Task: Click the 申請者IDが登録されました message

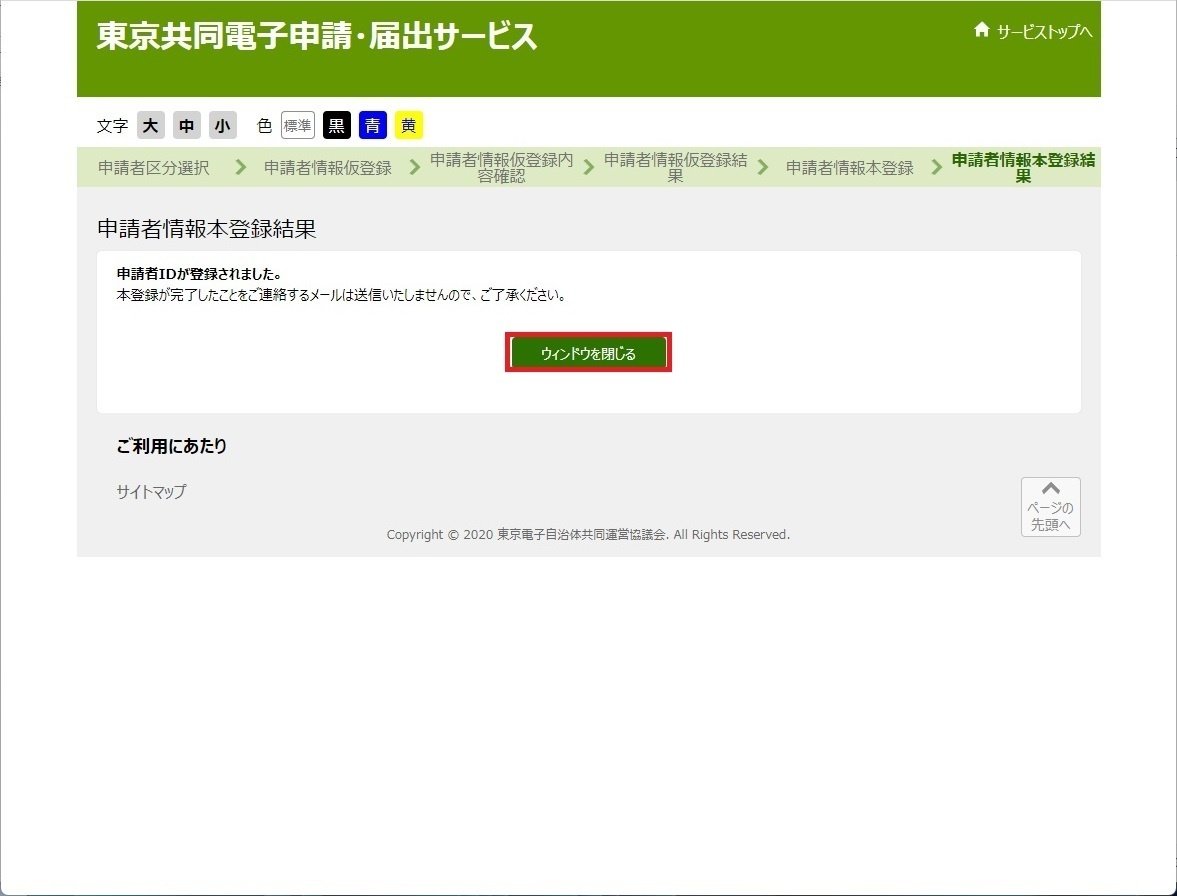Action: pyautogui.click(x=199, y=274)
